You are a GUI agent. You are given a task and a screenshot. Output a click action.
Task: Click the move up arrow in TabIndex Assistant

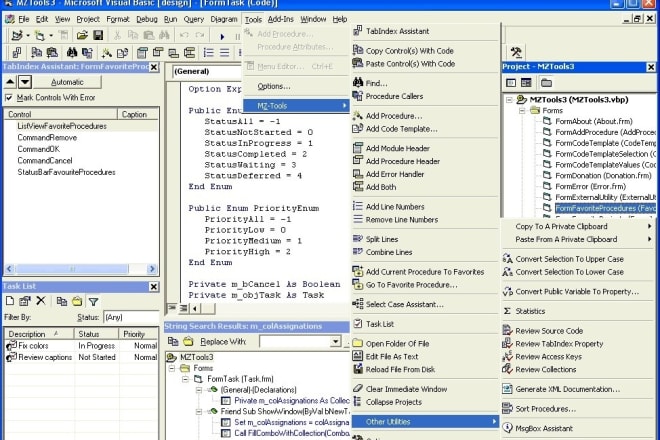[x=11, y=82]
